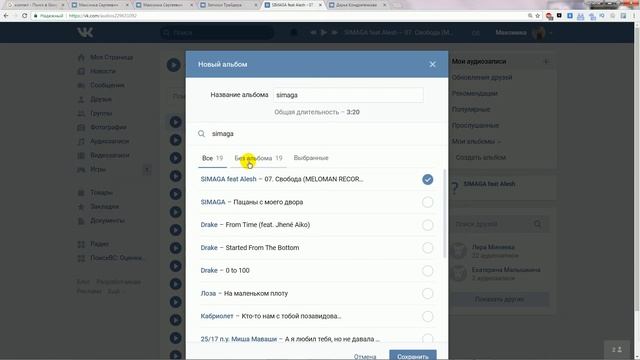Screen dimensions: 640x360
Task: Click the large play button above audio list
Action: [x=173, y=65]
